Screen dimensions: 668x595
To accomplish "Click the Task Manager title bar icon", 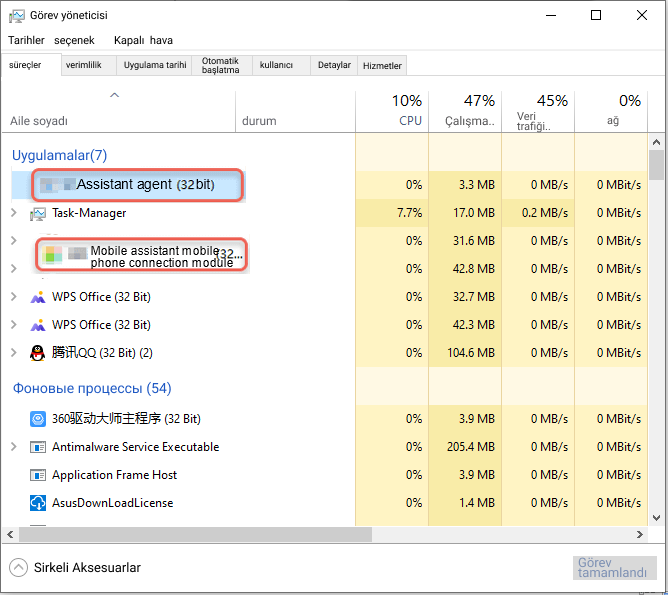I will point(17,16).
